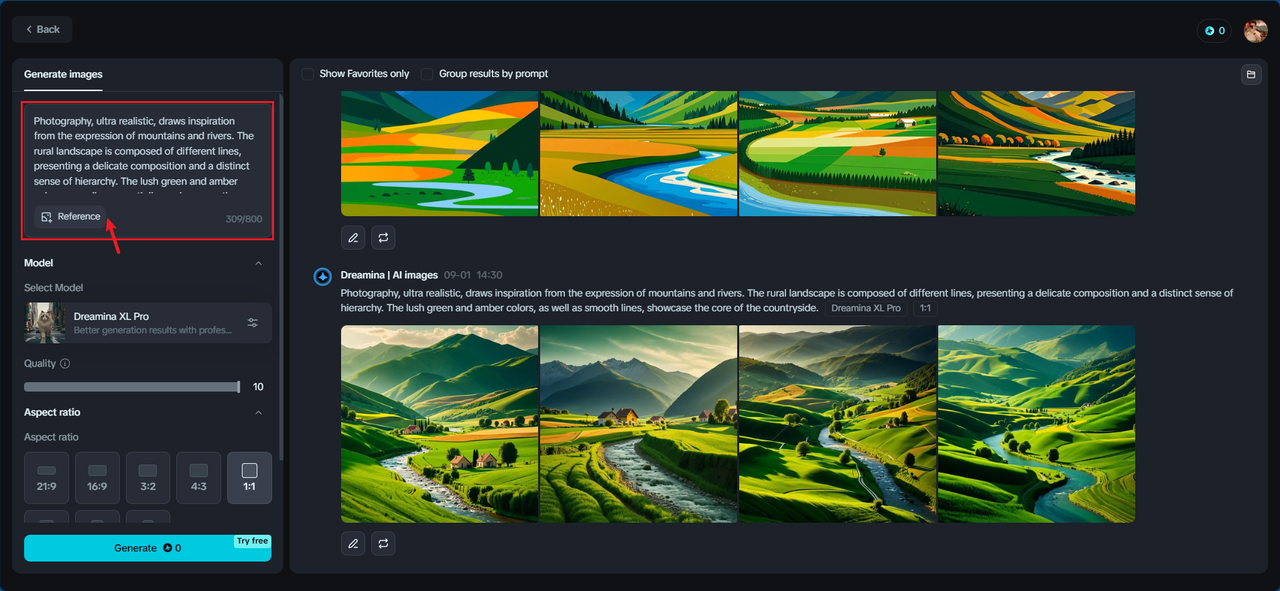Add a Reference image

point(71,217)
